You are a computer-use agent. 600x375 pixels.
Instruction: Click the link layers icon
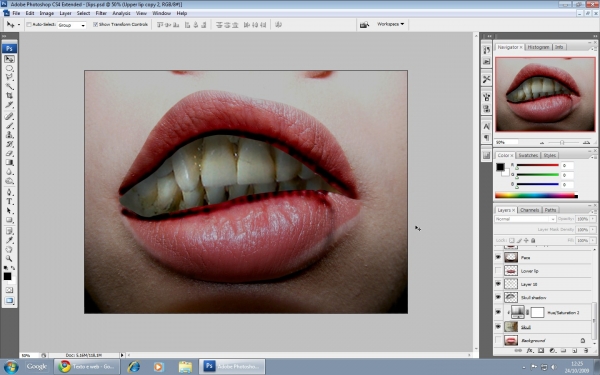click(518, 351)
